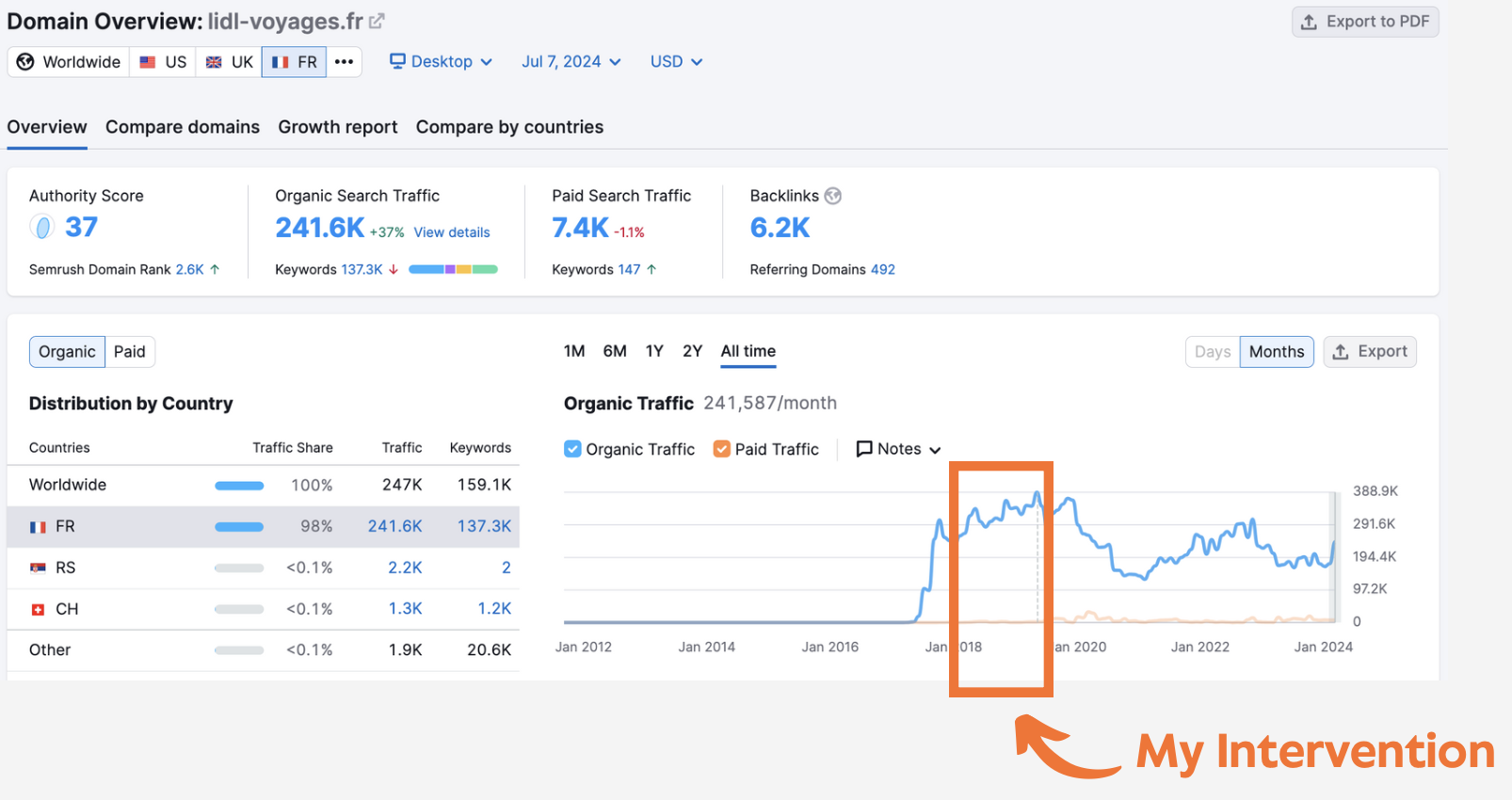1512x800 pixels.
Task: Click the CH flag in country table
Action: coord(38,610)
